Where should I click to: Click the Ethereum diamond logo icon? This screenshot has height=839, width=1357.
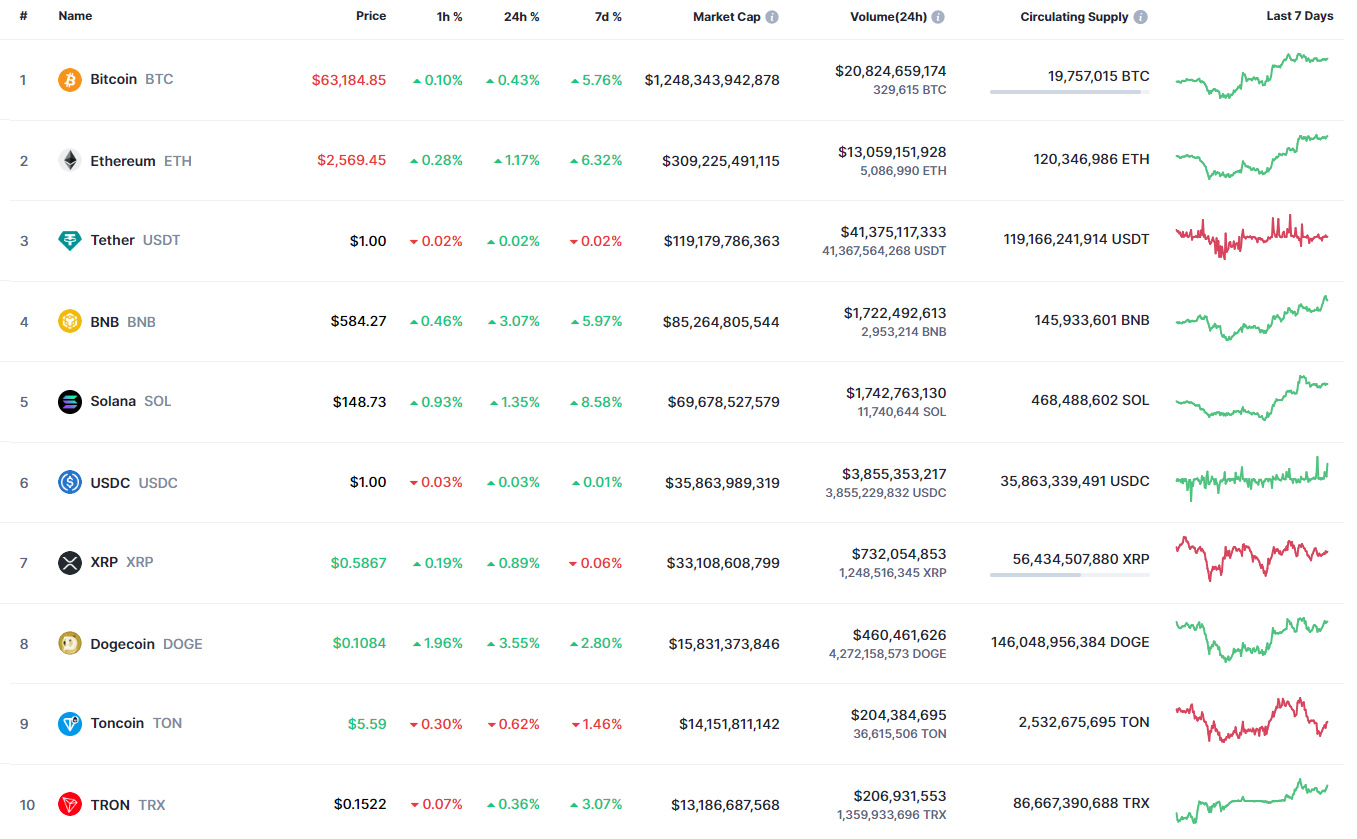tap(70, 161)
